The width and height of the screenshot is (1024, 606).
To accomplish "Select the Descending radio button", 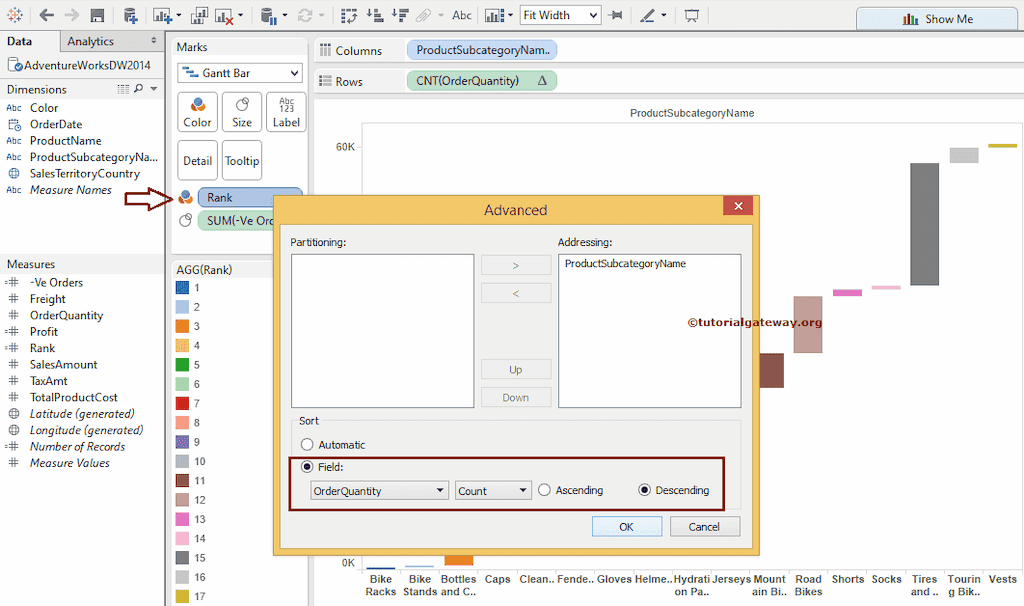I will 645,491.
